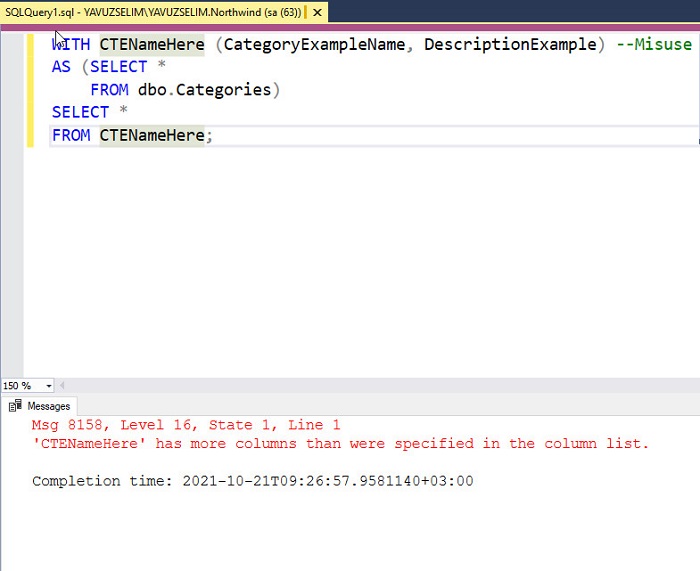Click CategoryExampleName in the column list
700x571 pixels.
point(314,44)
